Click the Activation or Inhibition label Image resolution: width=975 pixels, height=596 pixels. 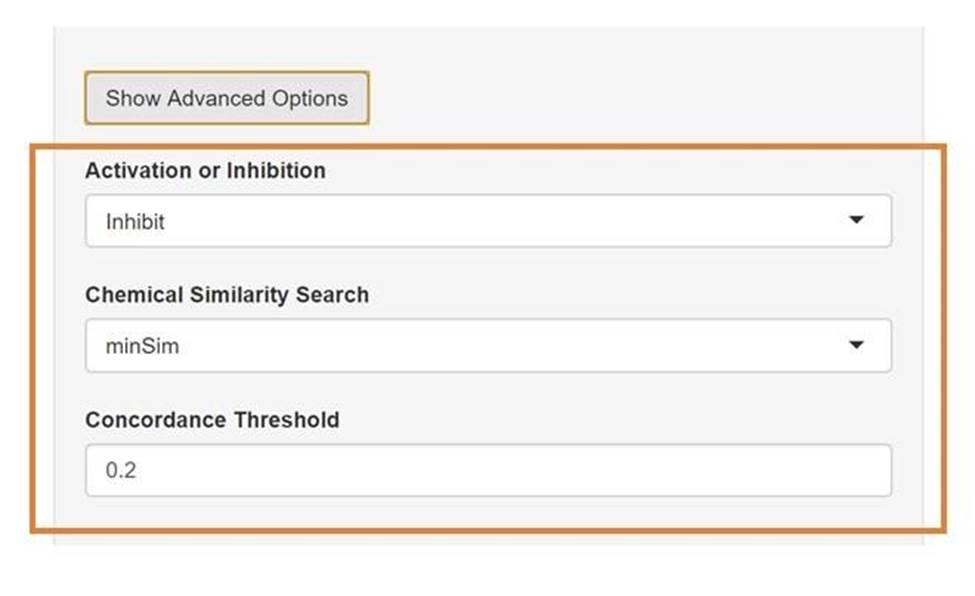point(205,170)
